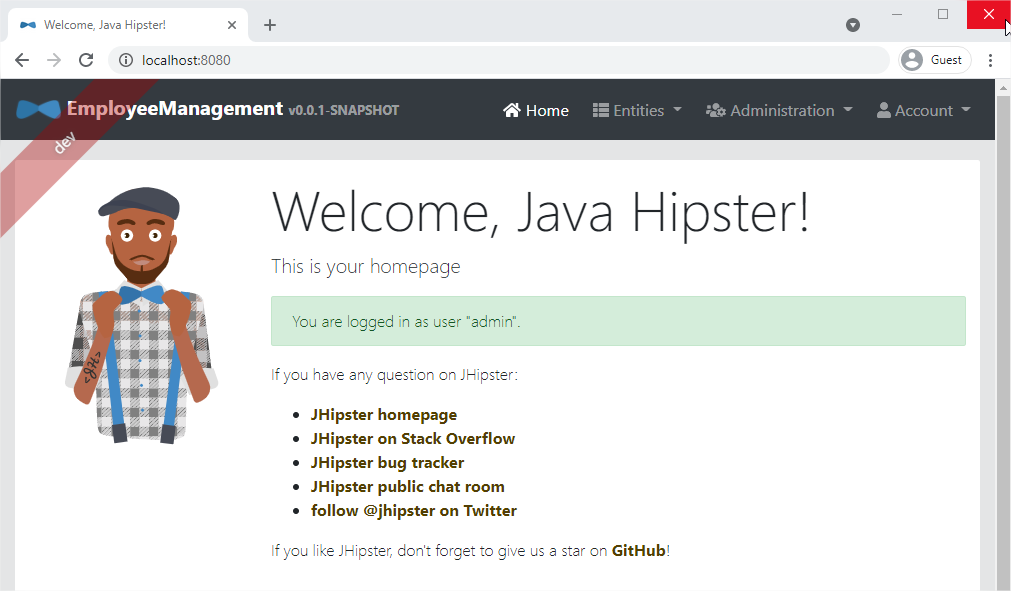Click the site info icon in address bar
The width and height of the screenshot is (1011, 591).
[127, 60]
